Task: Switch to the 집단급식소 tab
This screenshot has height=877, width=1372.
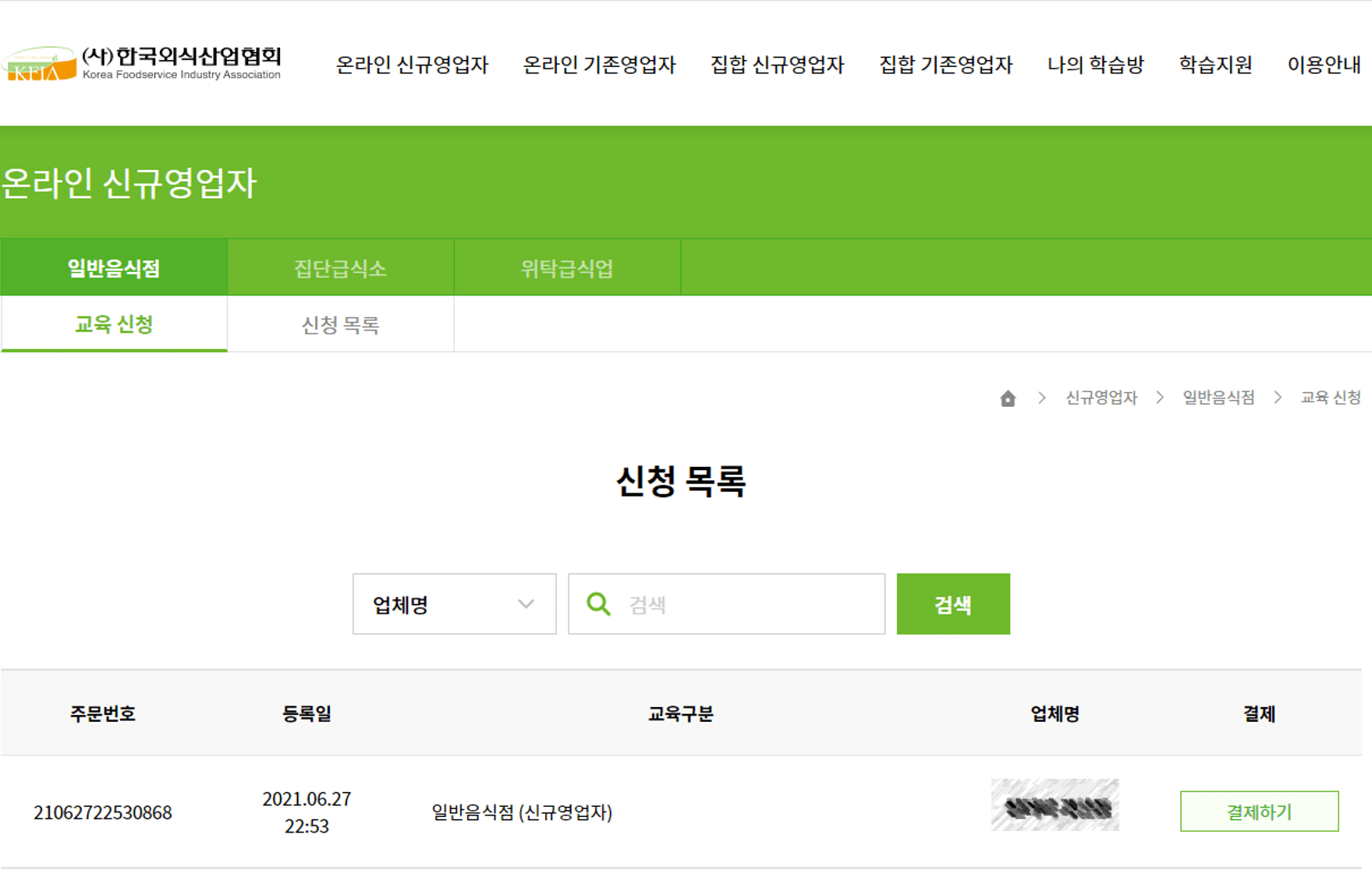Action: [x=340, y=268]
